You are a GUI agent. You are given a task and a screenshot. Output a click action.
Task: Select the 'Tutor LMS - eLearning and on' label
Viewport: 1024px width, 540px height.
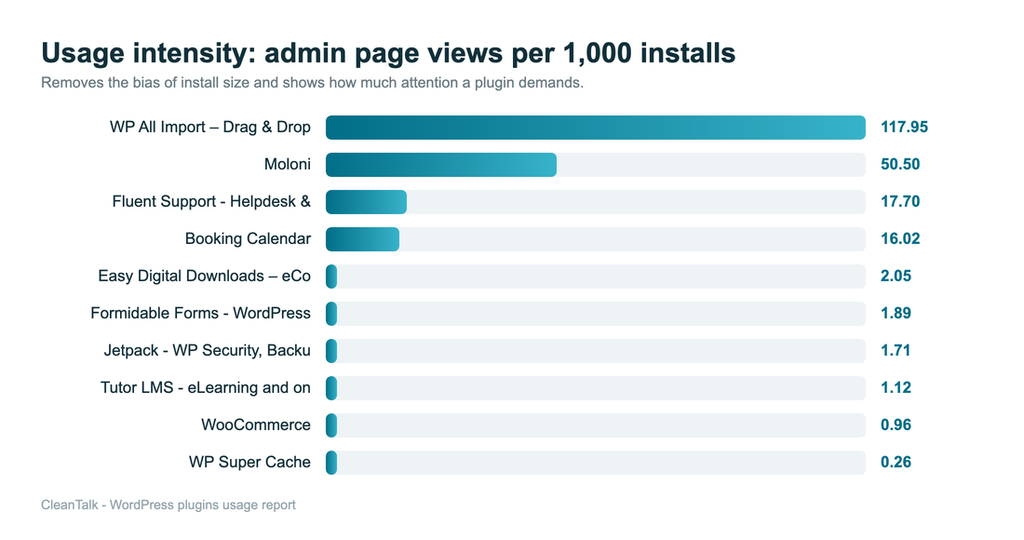click(205, 387)
